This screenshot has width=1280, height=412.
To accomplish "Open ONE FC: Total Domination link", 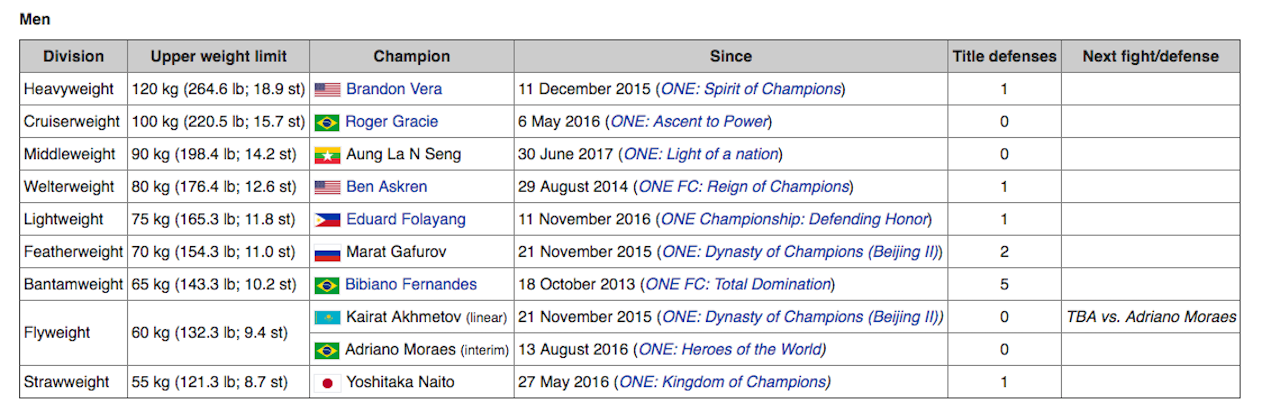I will [x=738, y=285].
